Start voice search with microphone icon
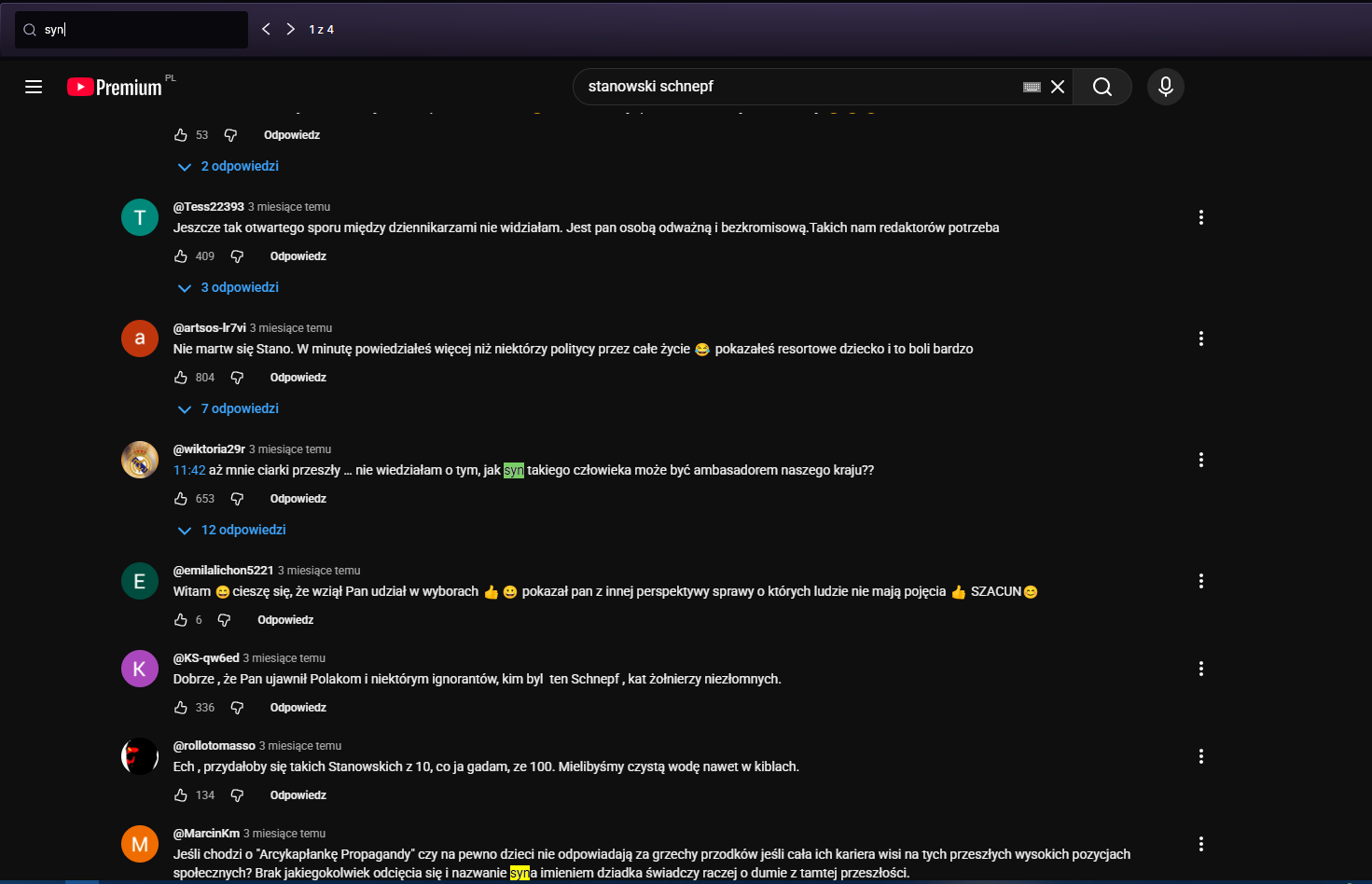 [x=1165, y=87]
